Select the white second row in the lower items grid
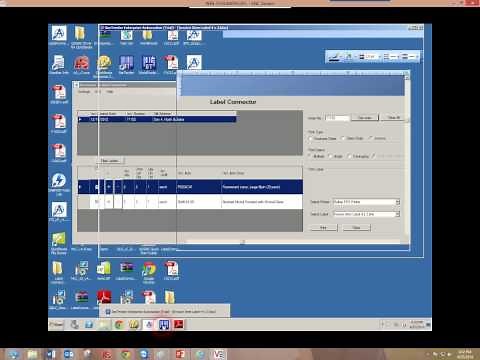480x360 pixels. [x=190, y=202]
